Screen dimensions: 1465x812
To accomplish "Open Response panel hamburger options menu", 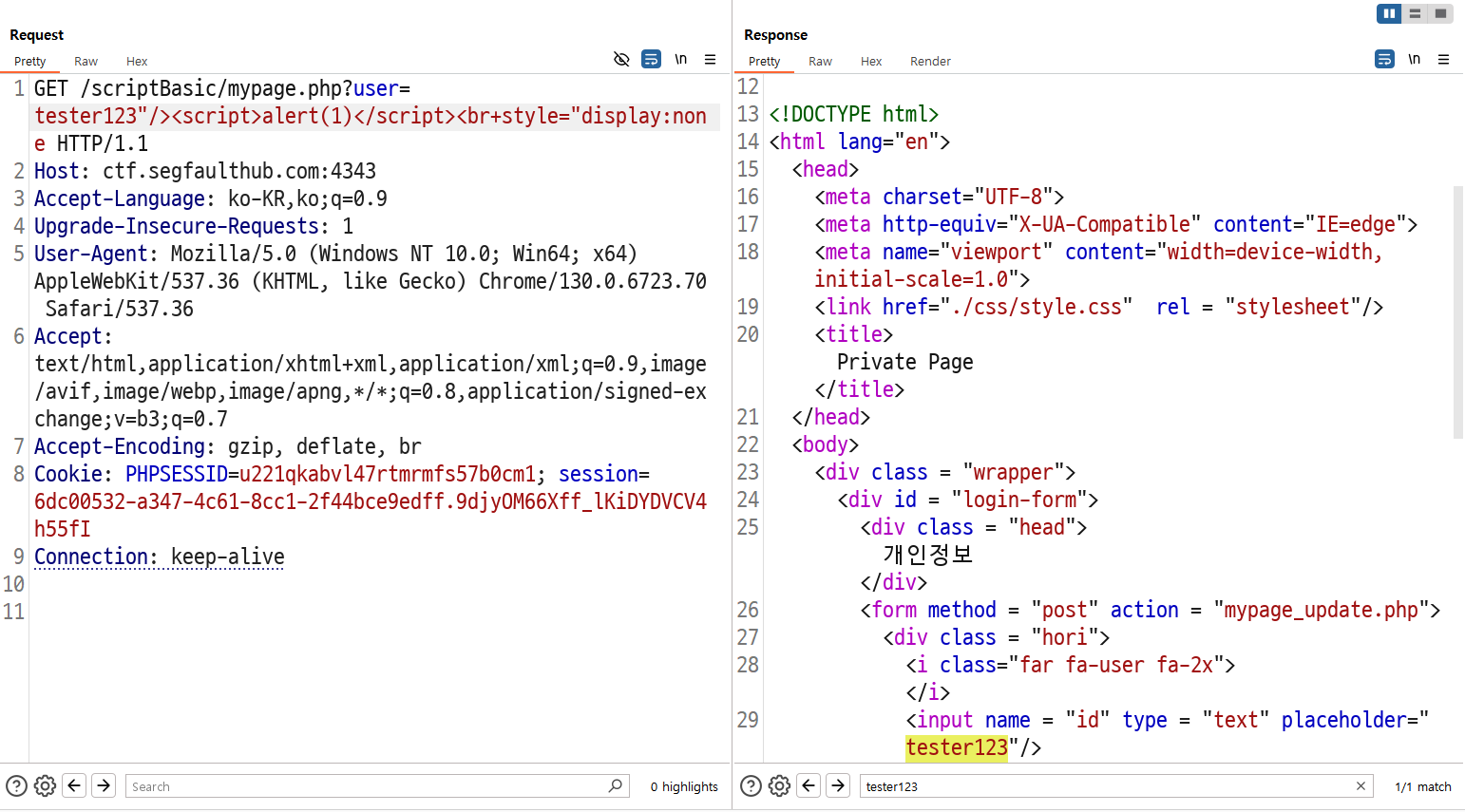I will 1443,59.
